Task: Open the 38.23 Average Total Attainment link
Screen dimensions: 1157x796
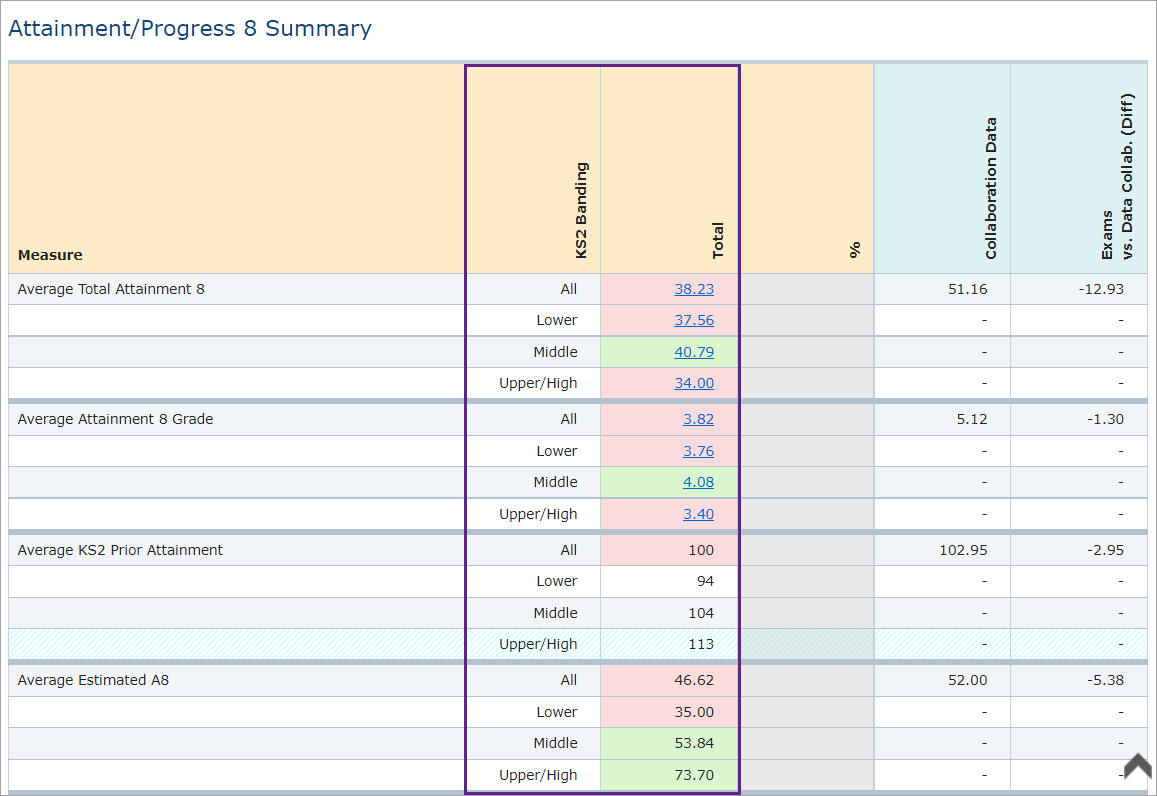Action: pyautogui.click(x=693, y=289)
